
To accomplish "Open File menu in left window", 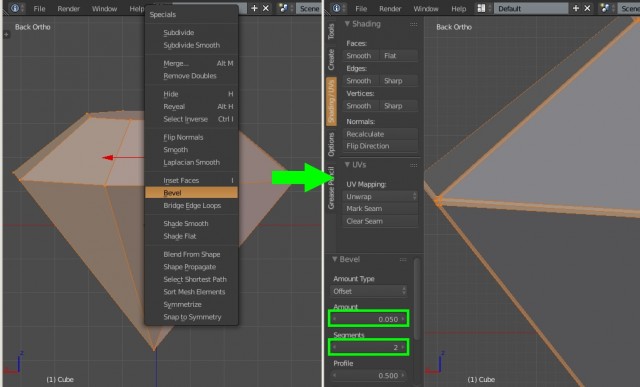I will click(x=39, y=9).
